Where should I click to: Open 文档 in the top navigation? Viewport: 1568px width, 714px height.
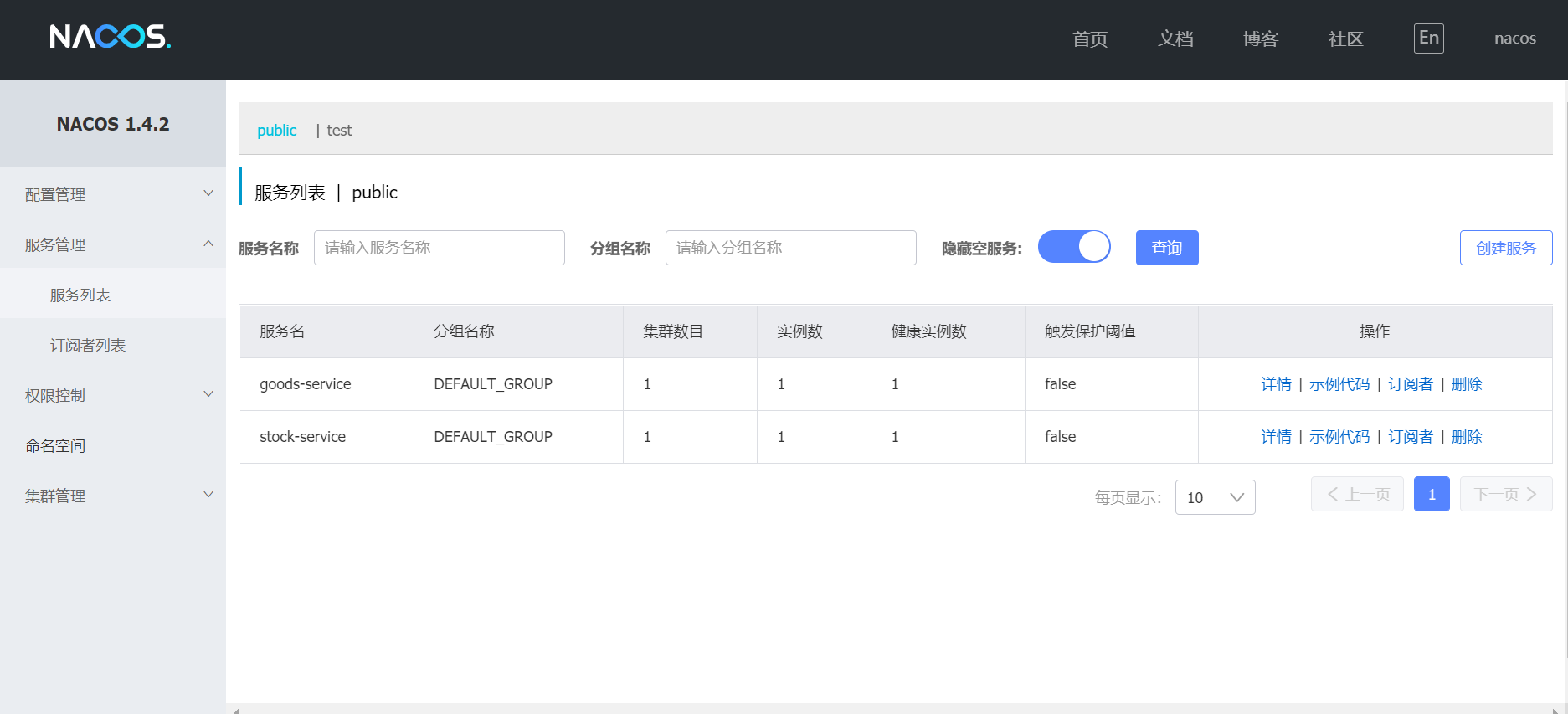[x=1175, y=39]
